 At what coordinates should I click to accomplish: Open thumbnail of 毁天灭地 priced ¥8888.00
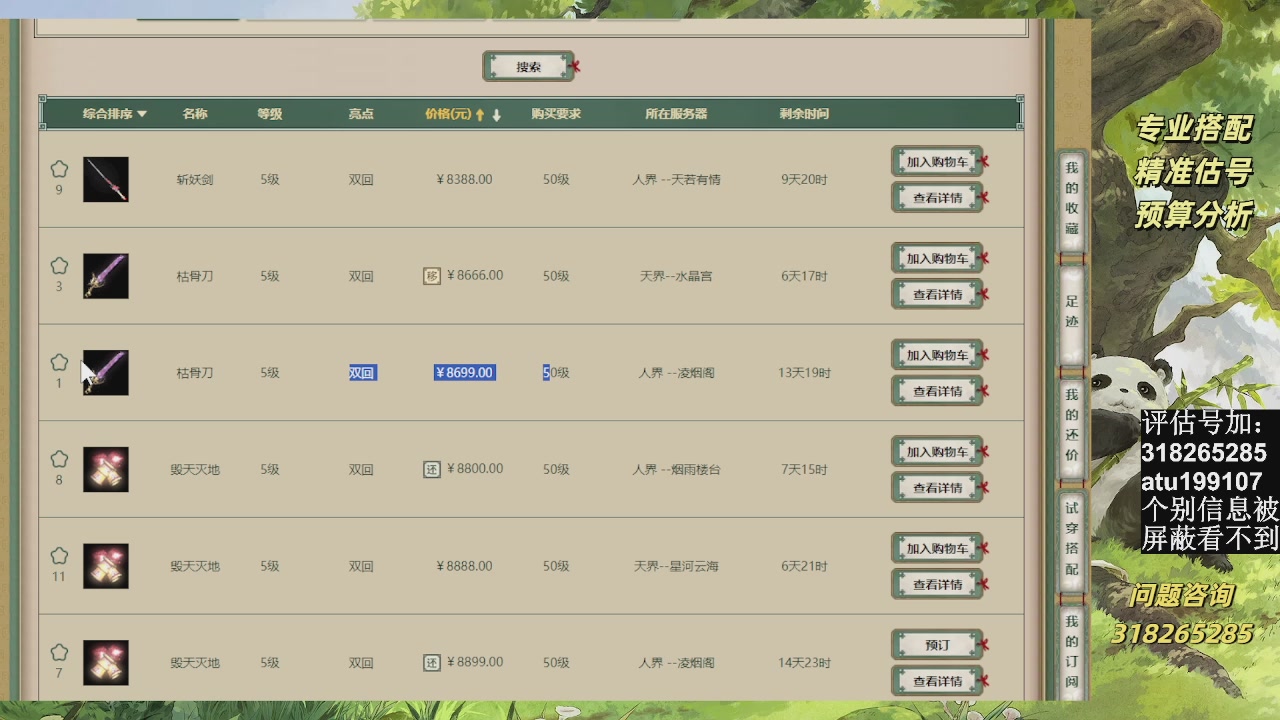106,566
